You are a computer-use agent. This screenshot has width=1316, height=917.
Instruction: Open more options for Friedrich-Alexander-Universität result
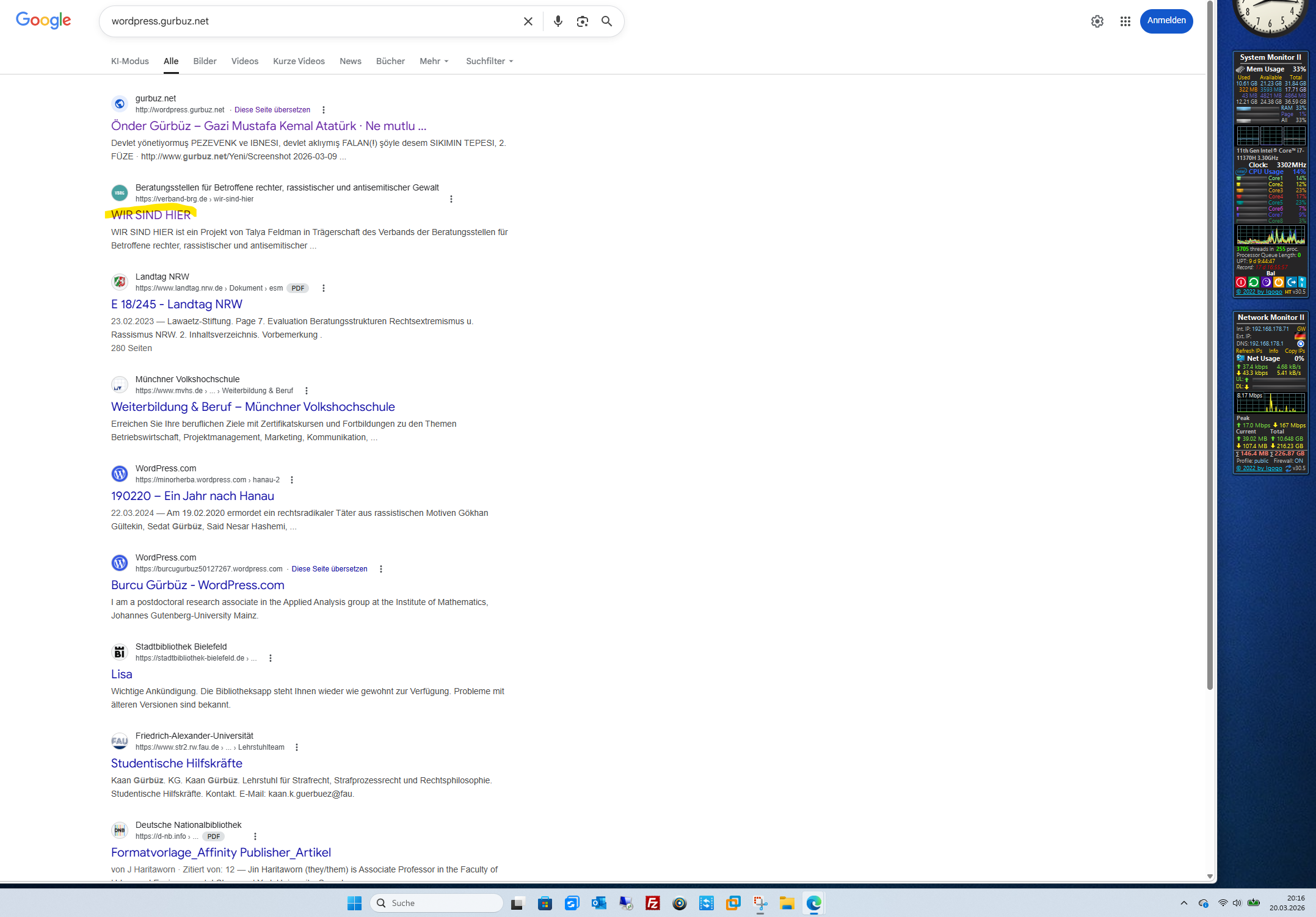[297, 747]
